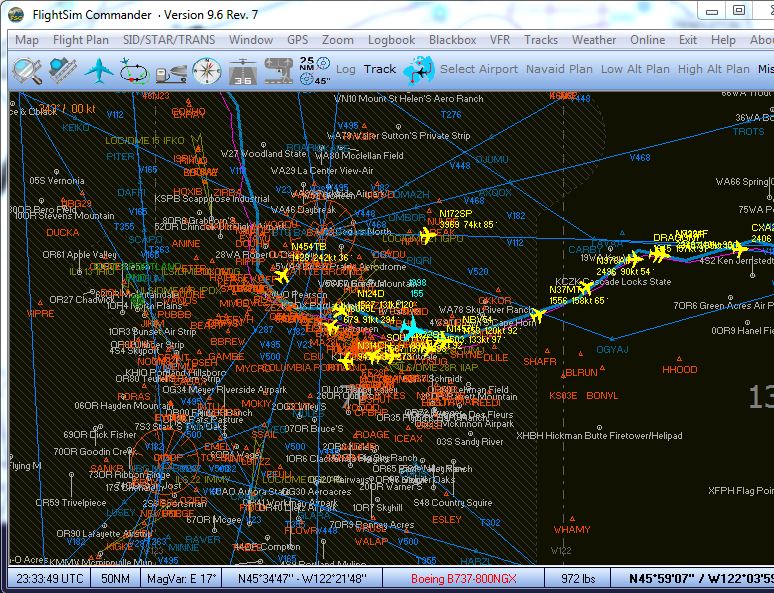Click the Boeing B737-800NGX status label
This screenshot has height=593, width=774.
(x=464, y=579)
